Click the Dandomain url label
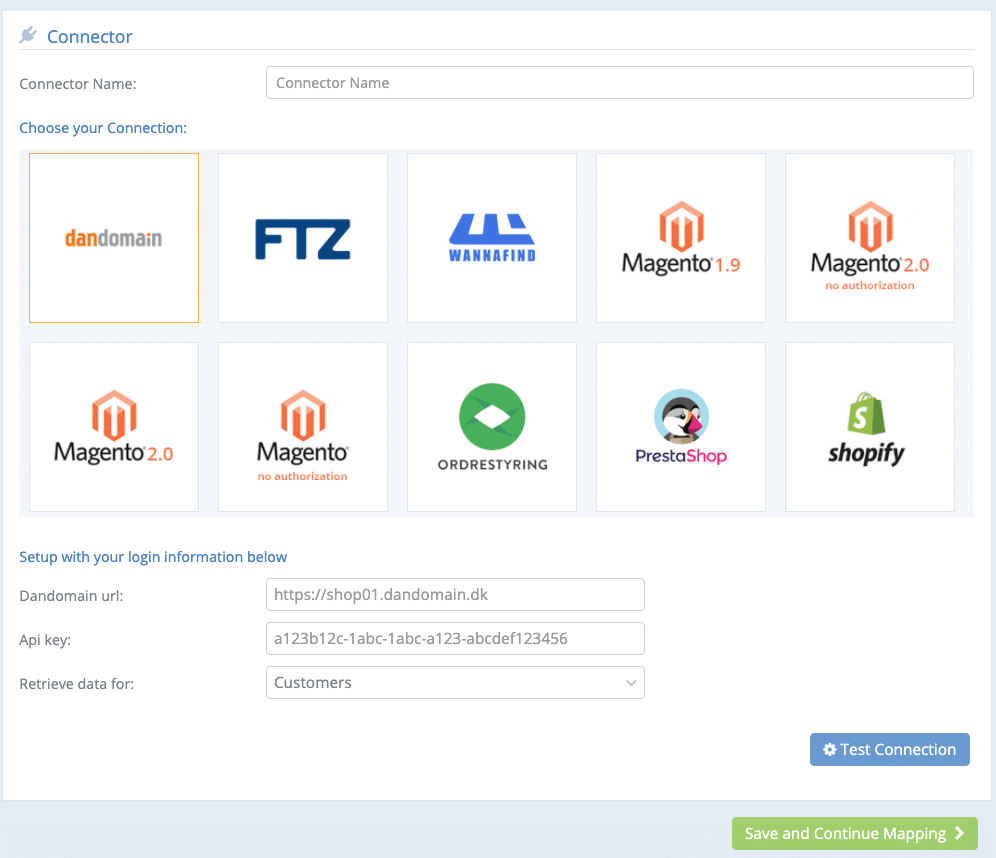Screen dimensions: 996x858 click(x=71, y=596)
